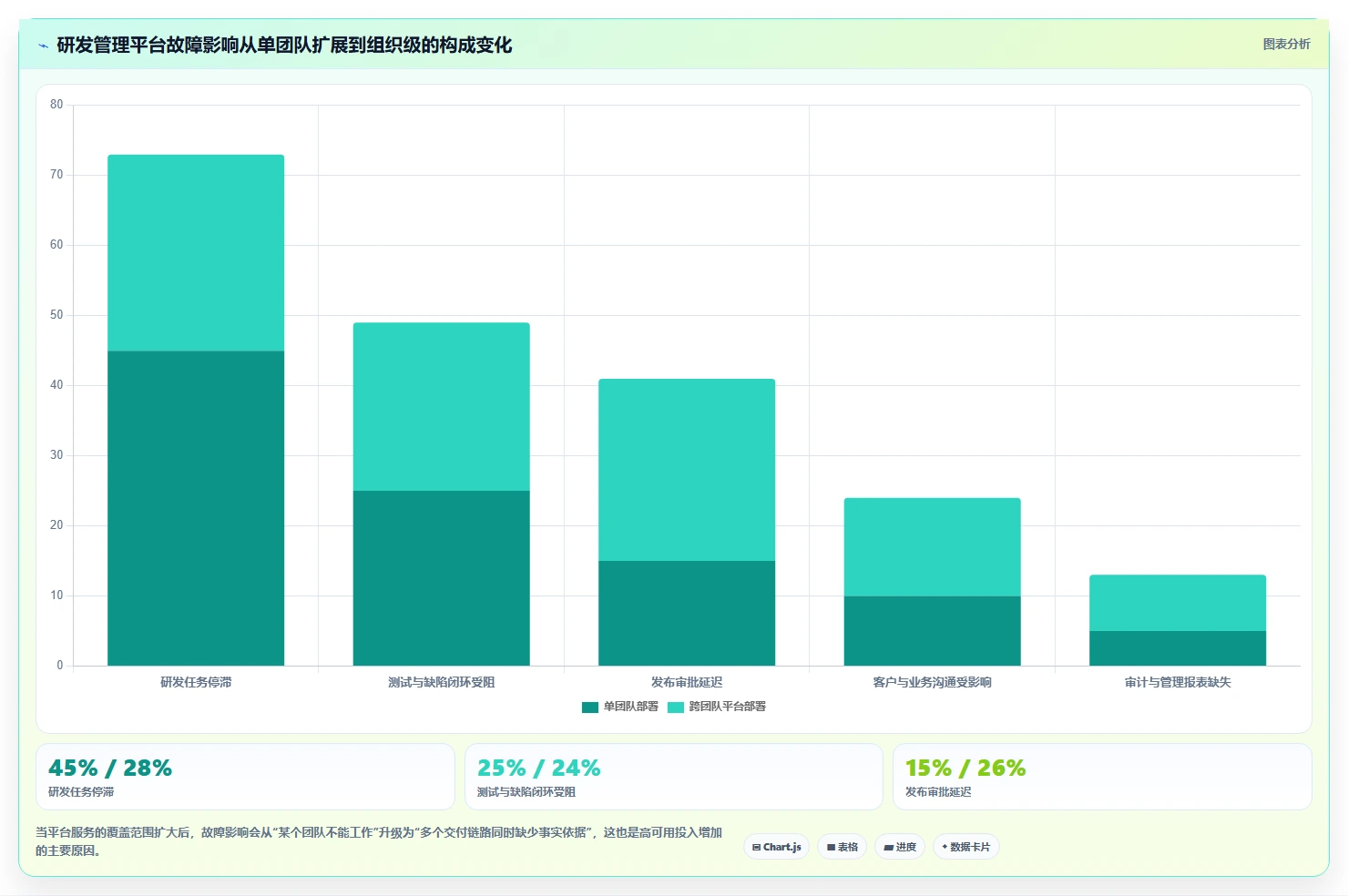This screenshot has width=1348, height=896.
Task: Click the 15% / 26% data card value
Action: 965,768
